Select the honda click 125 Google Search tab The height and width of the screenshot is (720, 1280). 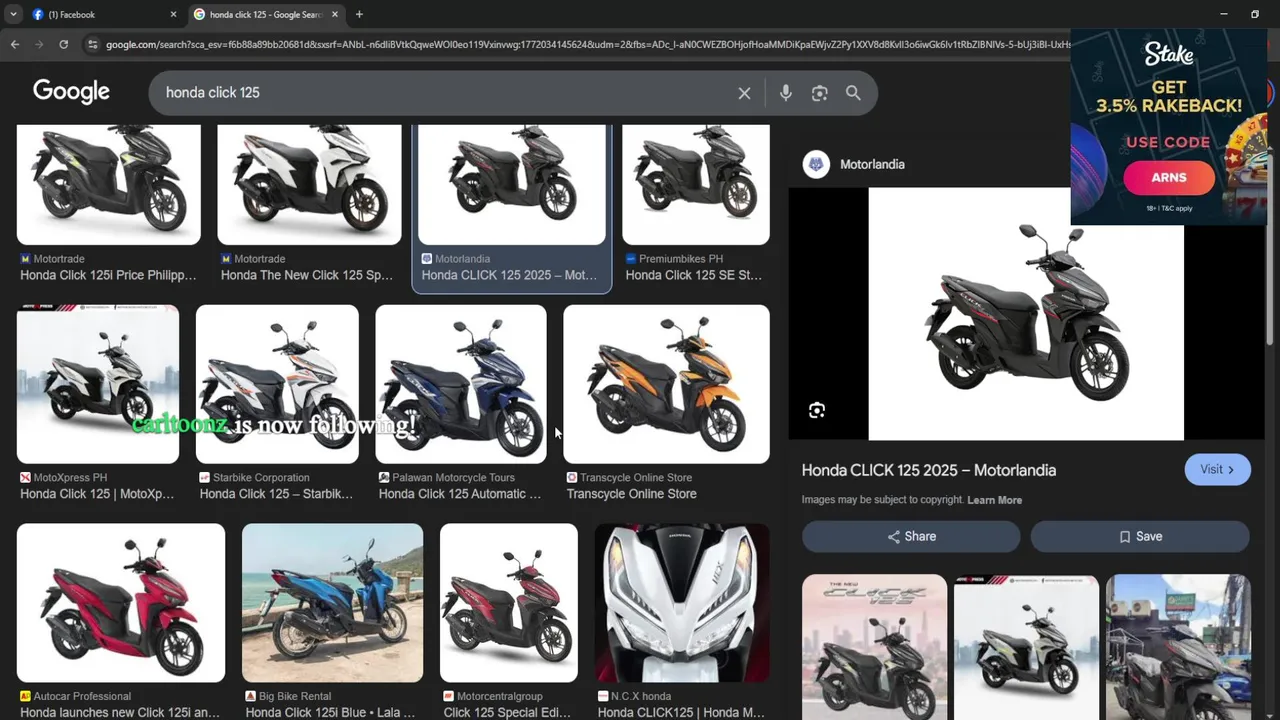[265, 14]
